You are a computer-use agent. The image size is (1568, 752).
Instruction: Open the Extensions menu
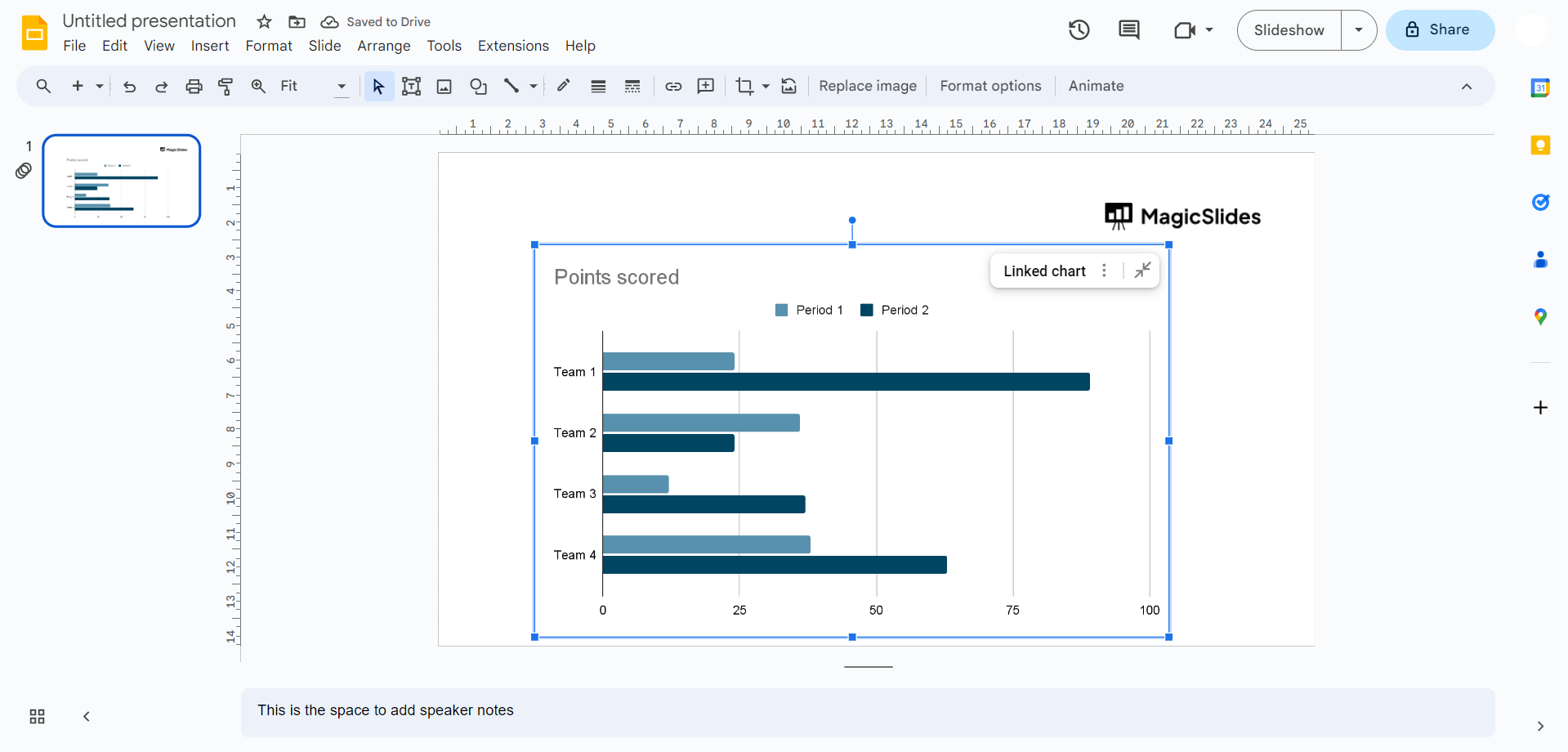pyautogui.click(x=513, y=46)
